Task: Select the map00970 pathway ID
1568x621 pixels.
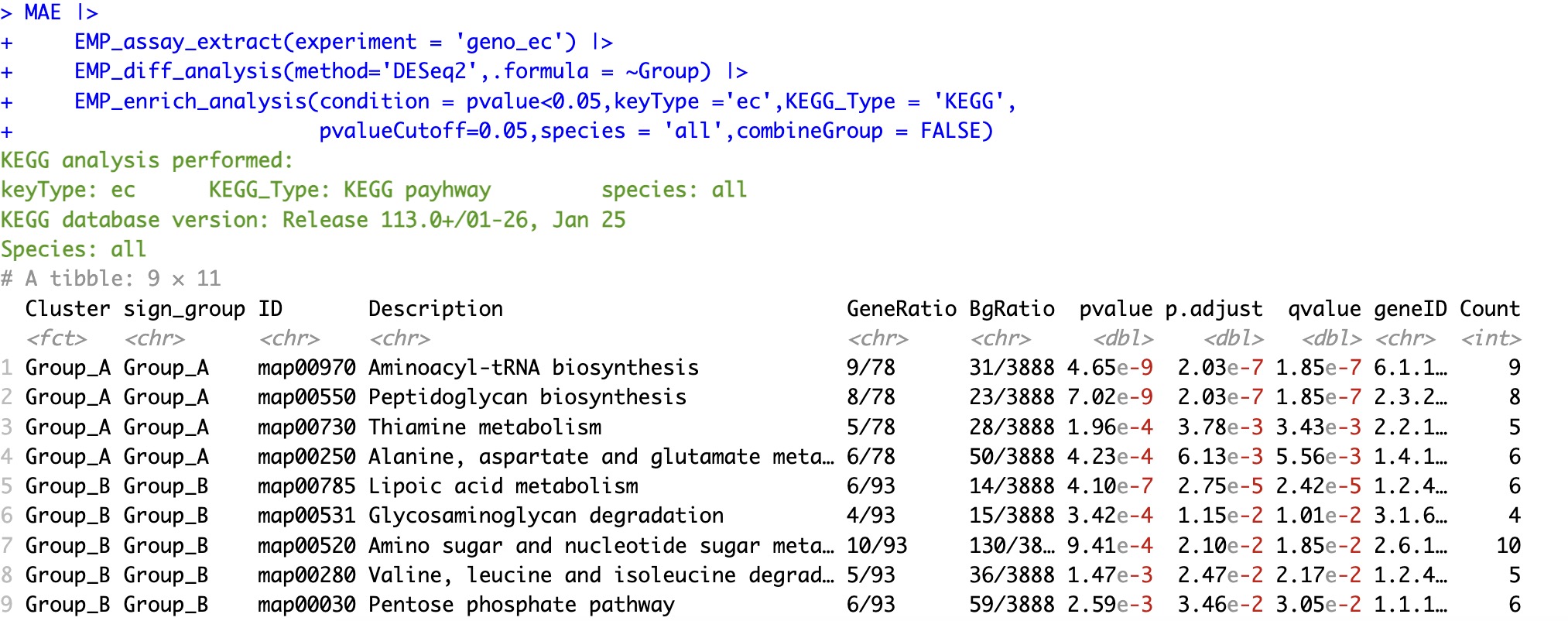Action: pos(306,368)
